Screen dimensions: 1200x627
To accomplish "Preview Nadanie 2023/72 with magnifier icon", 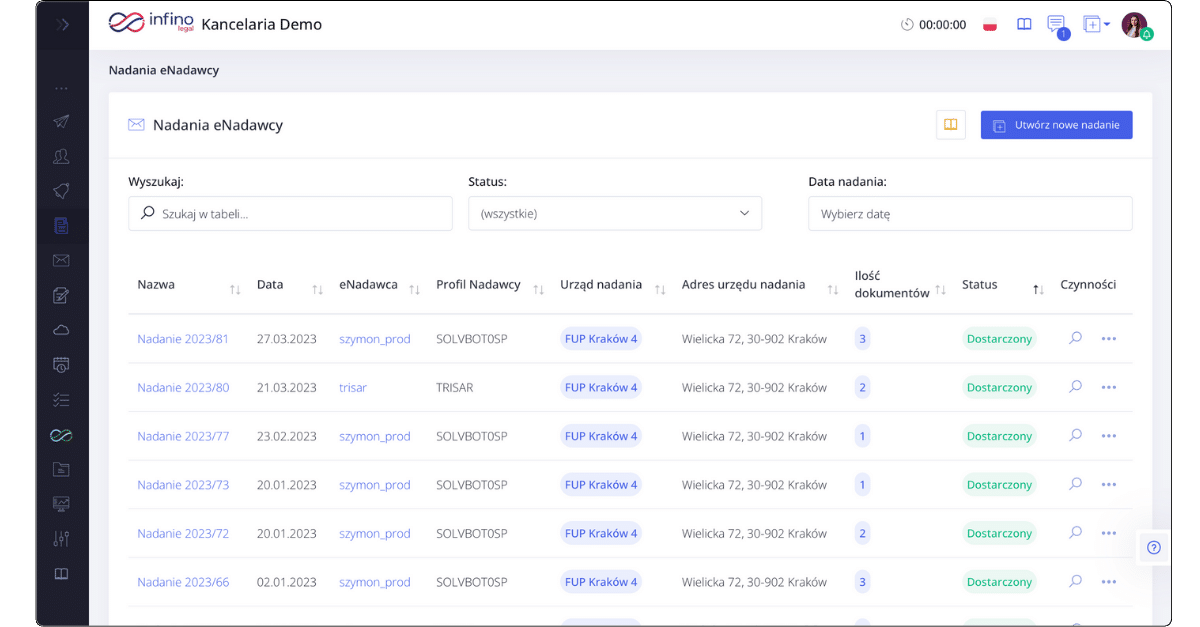I will [1075, 533].
